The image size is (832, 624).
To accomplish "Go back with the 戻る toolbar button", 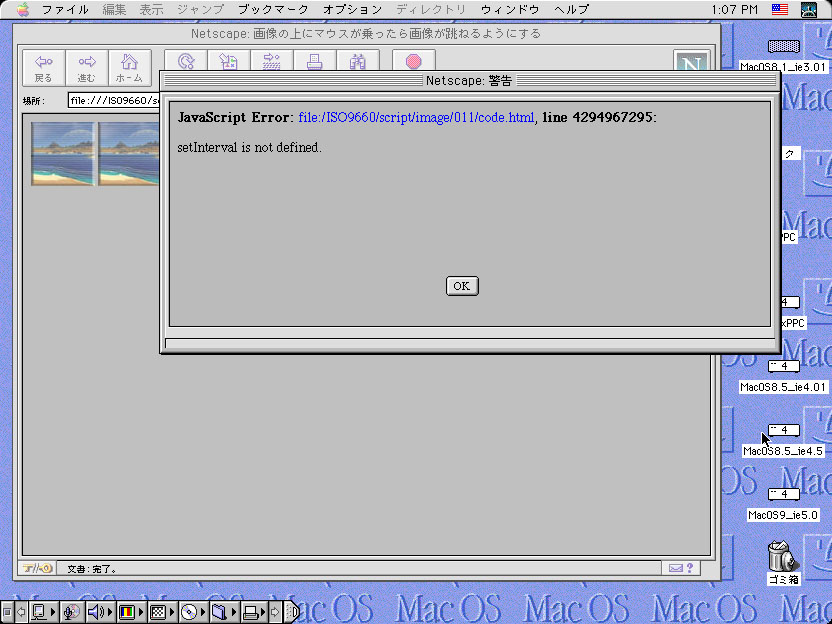I will (x=44, y=68).
